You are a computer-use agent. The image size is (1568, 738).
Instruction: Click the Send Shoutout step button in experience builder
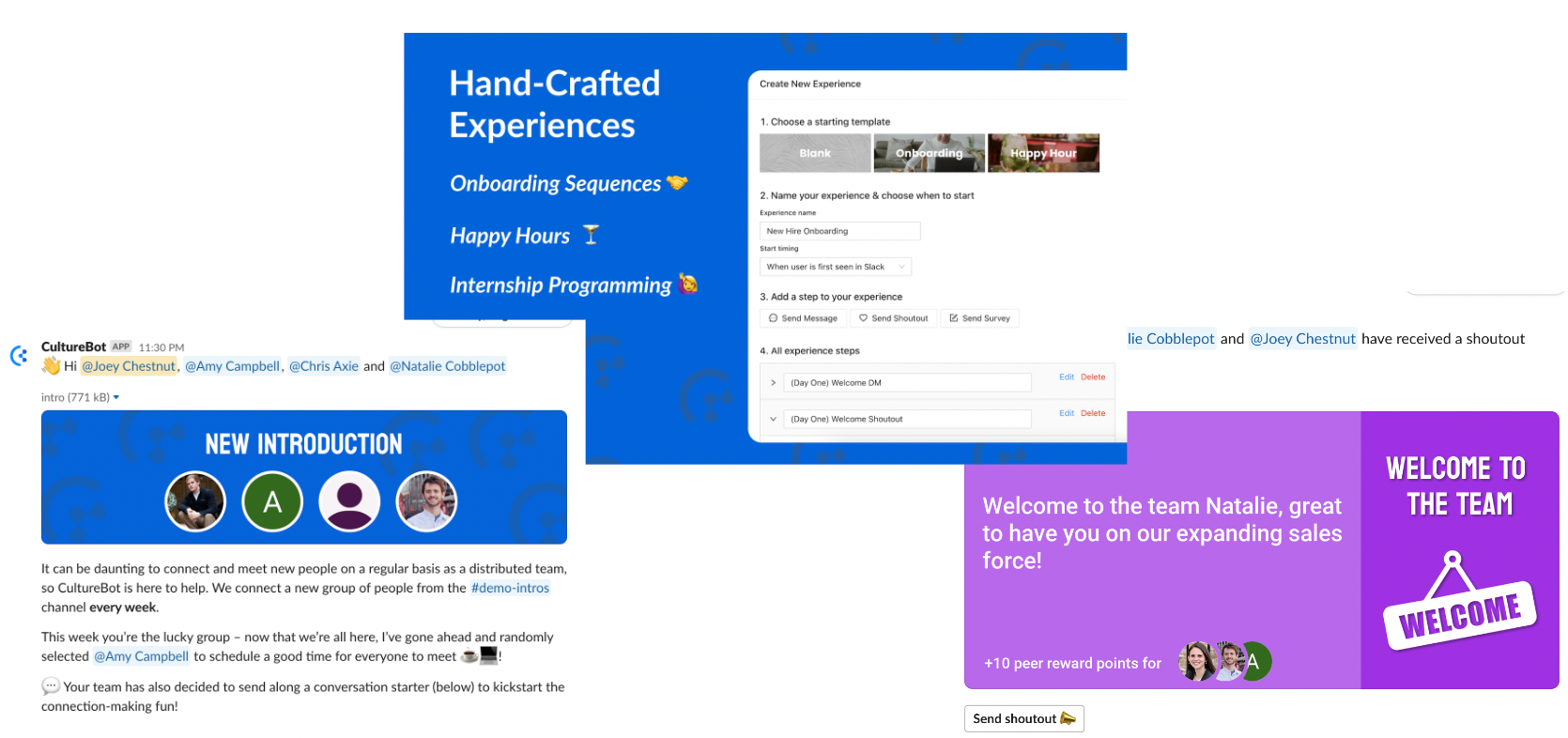point(893,318)
